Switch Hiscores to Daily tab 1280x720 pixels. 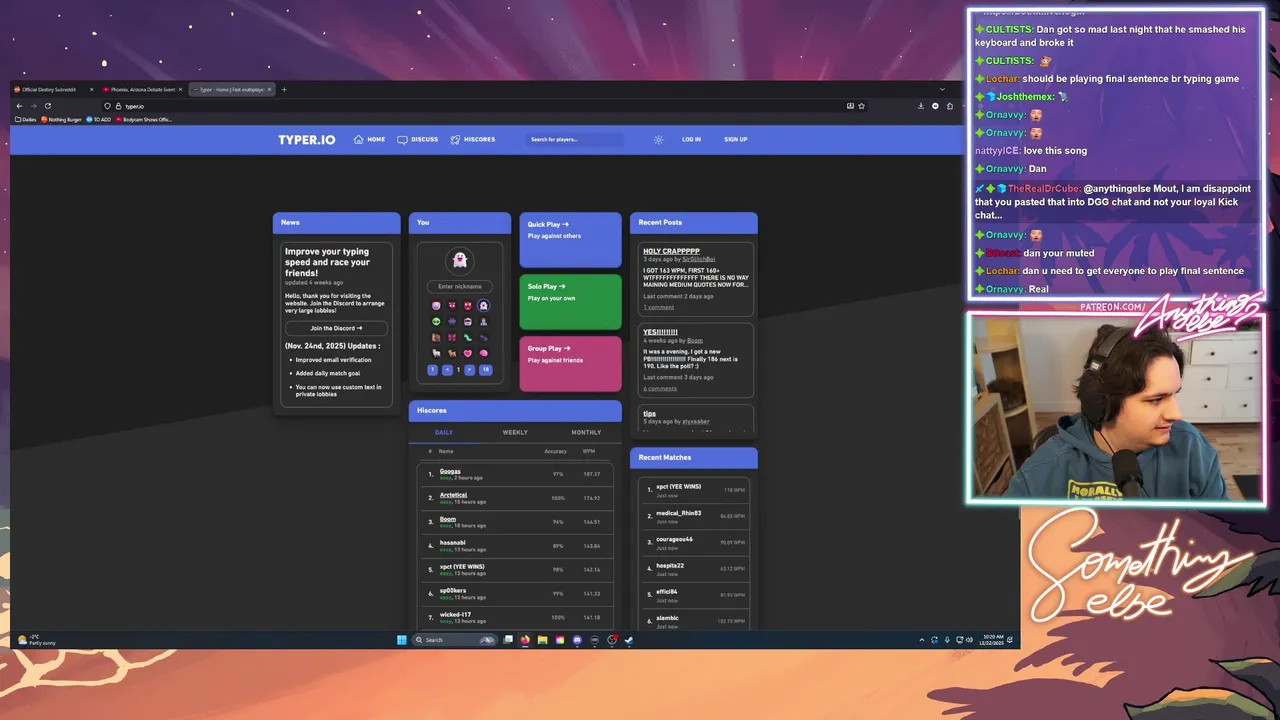tap(444, 433)
